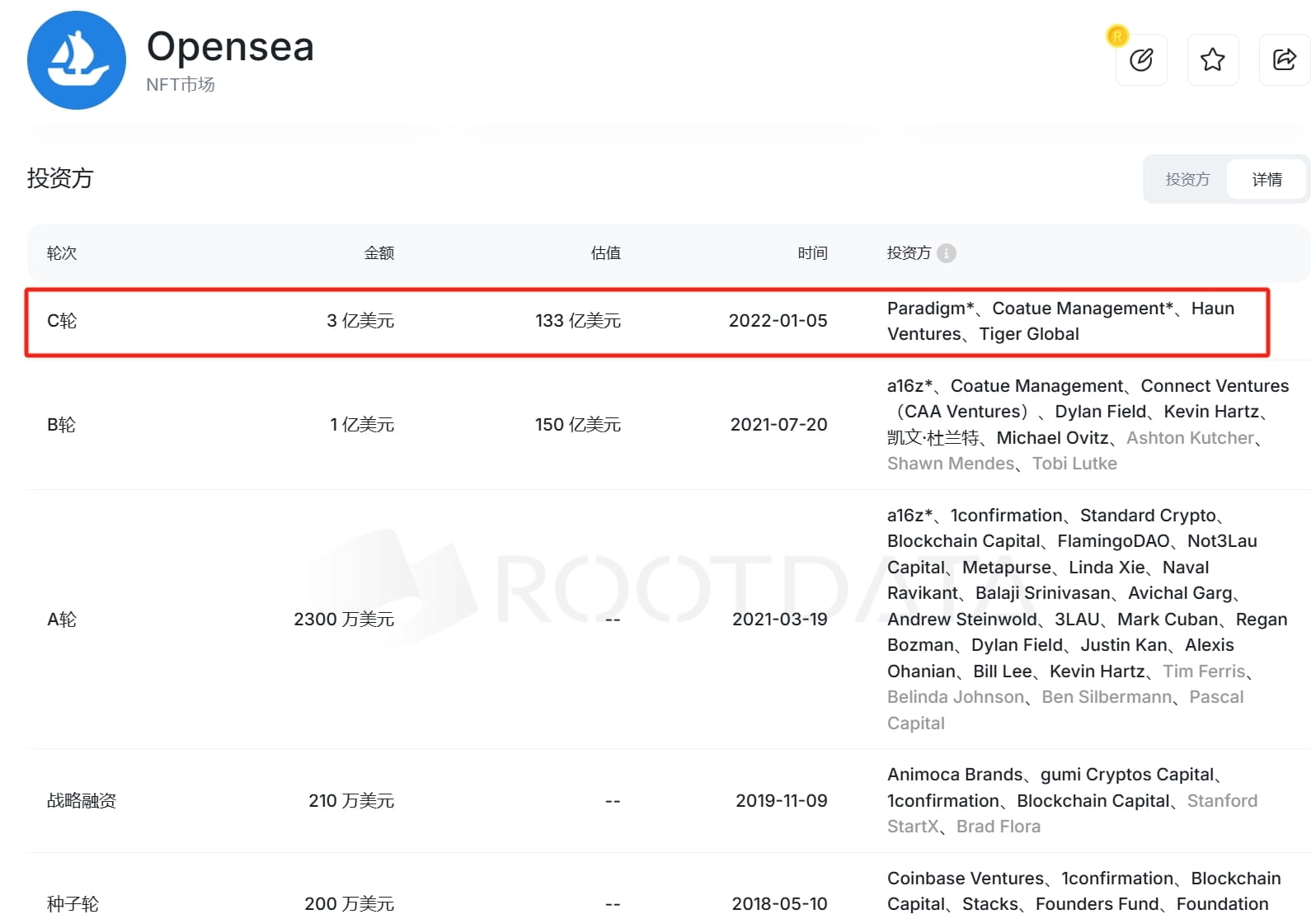The image size is (1316, 919).
Task: Open the FlamingoDAO investor link
Action: coord(1113,541)
